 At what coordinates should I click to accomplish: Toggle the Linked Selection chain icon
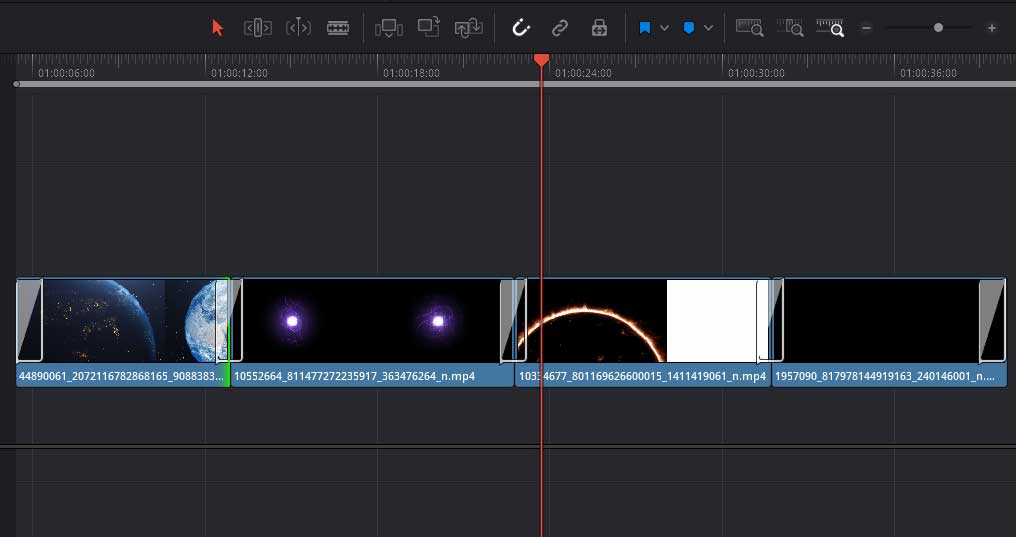point(560,28)
